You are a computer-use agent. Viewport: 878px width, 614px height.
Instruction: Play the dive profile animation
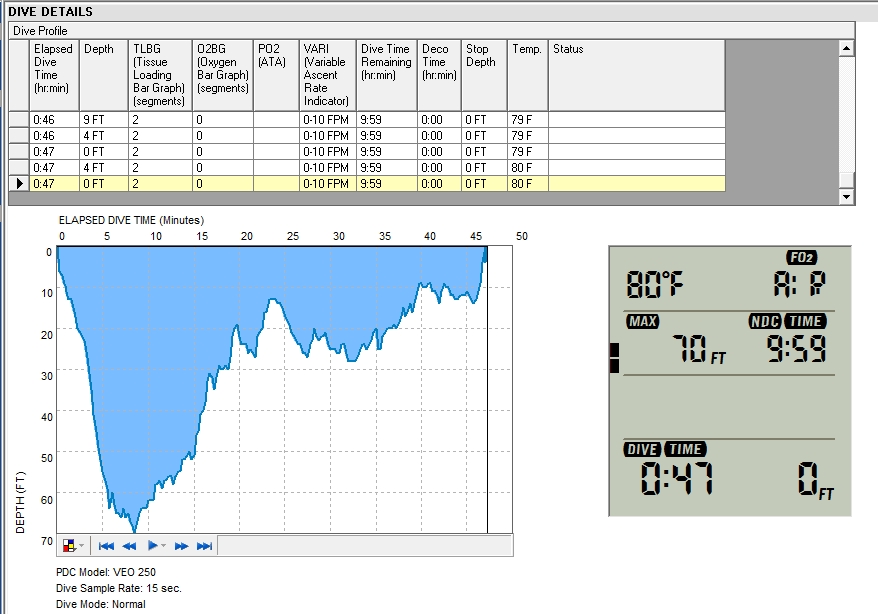152,546
